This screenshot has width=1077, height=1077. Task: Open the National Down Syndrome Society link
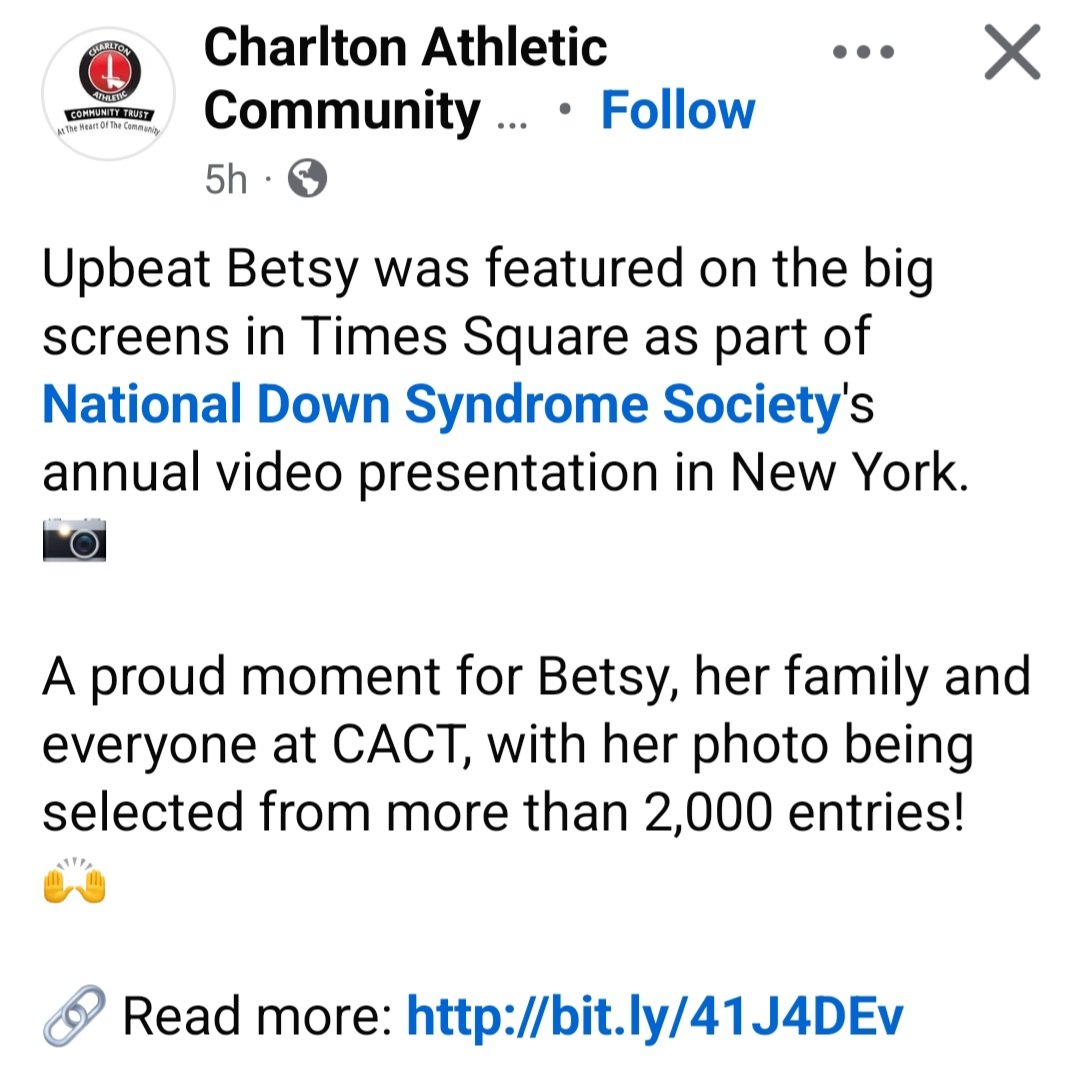coord(442,404)
